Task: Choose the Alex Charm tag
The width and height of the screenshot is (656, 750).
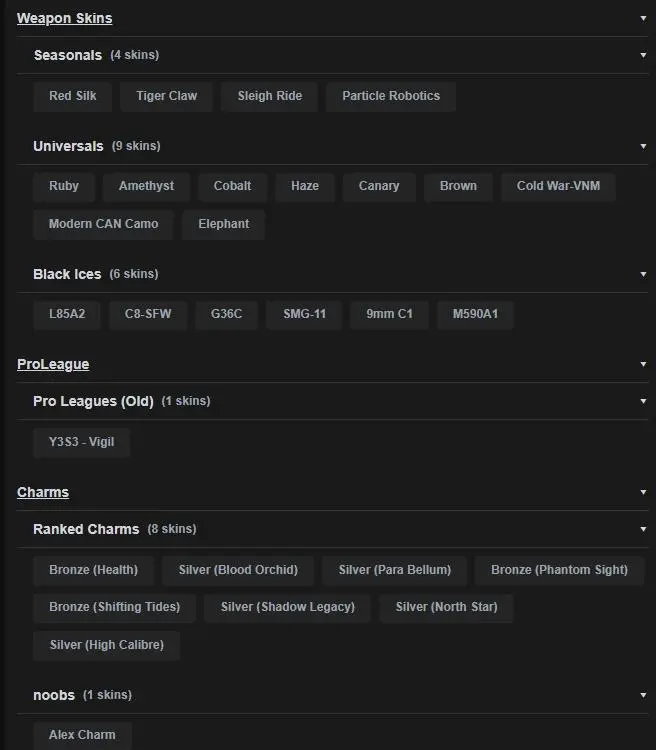Action: click(82, 735)
